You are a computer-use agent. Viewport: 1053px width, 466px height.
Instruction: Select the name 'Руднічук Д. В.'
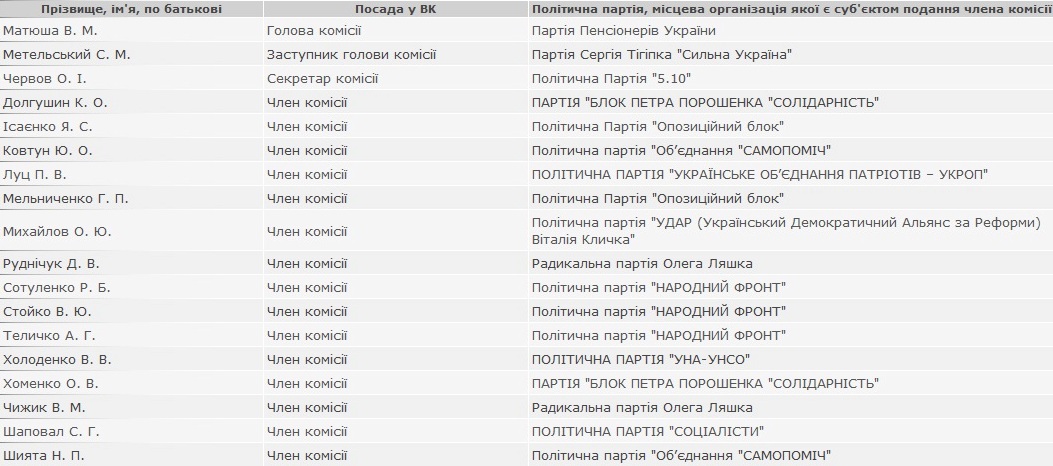(x=53, y=264)
